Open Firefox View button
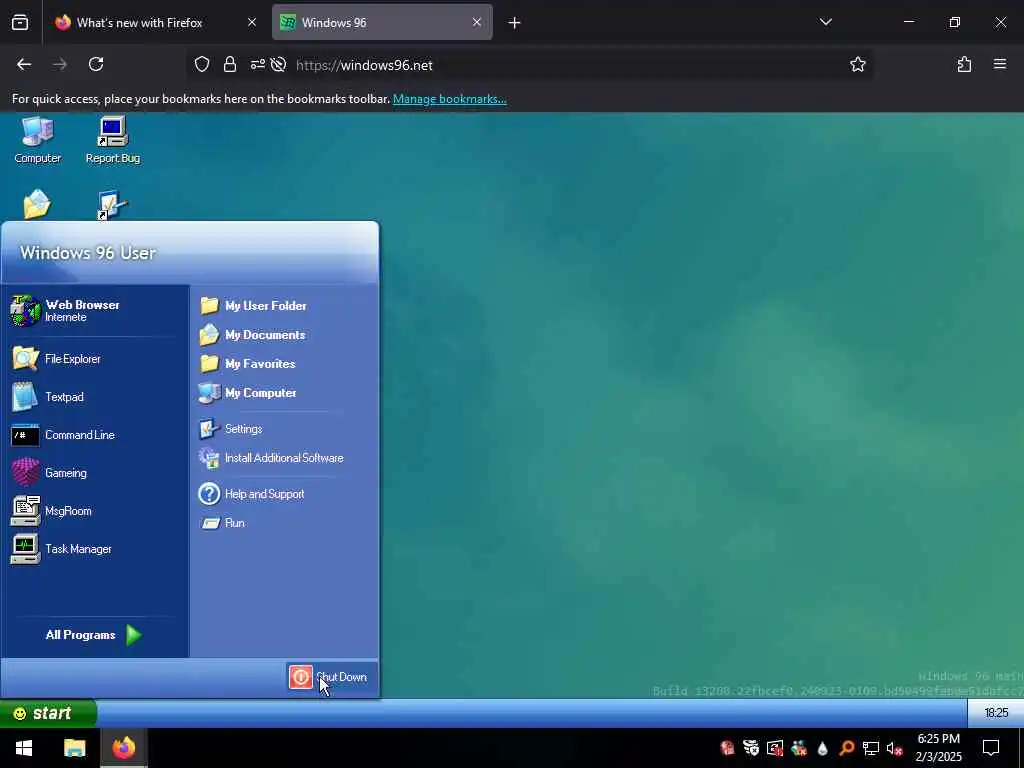1024x768 pixels. [20, 23]
